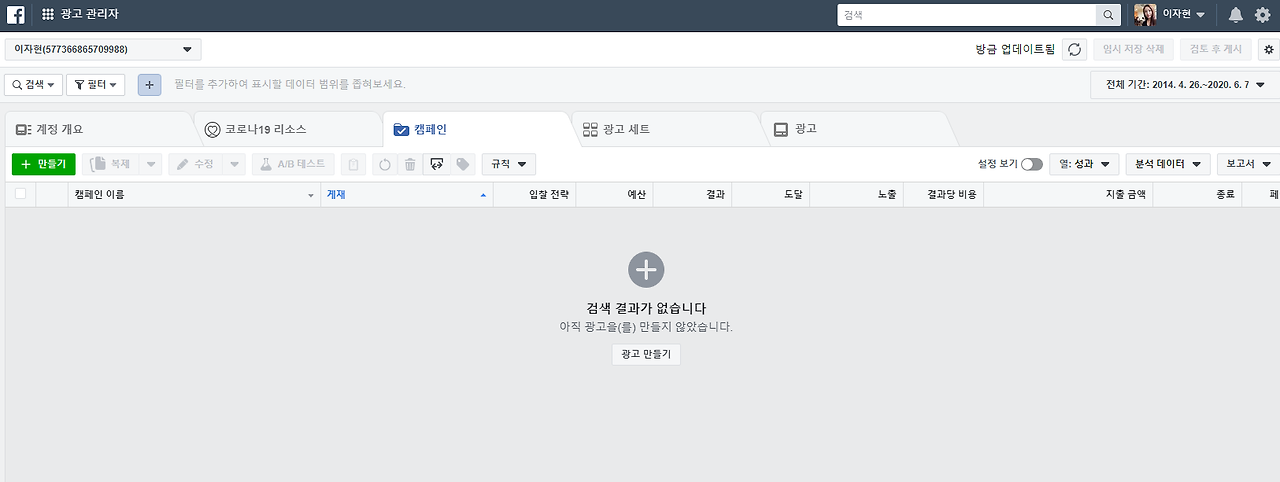Switch to the 코로나19 리소스 tab
Viewport: 1280px width, 482px height.
click(x=287, y=130)
